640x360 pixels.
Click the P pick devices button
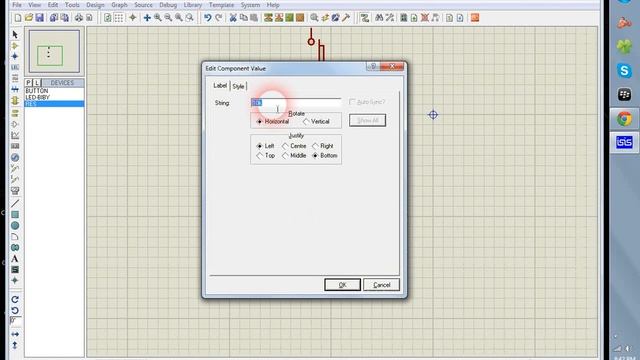(29, 83)
